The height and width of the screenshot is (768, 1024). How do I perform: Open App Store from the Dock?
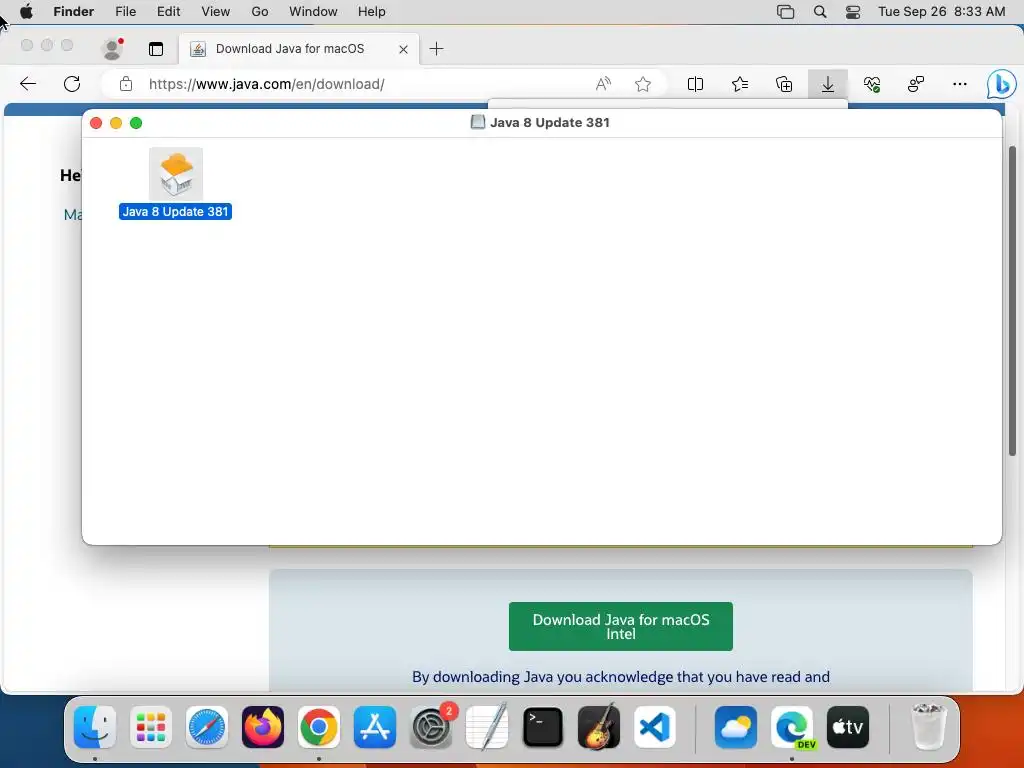coord(375,727)
